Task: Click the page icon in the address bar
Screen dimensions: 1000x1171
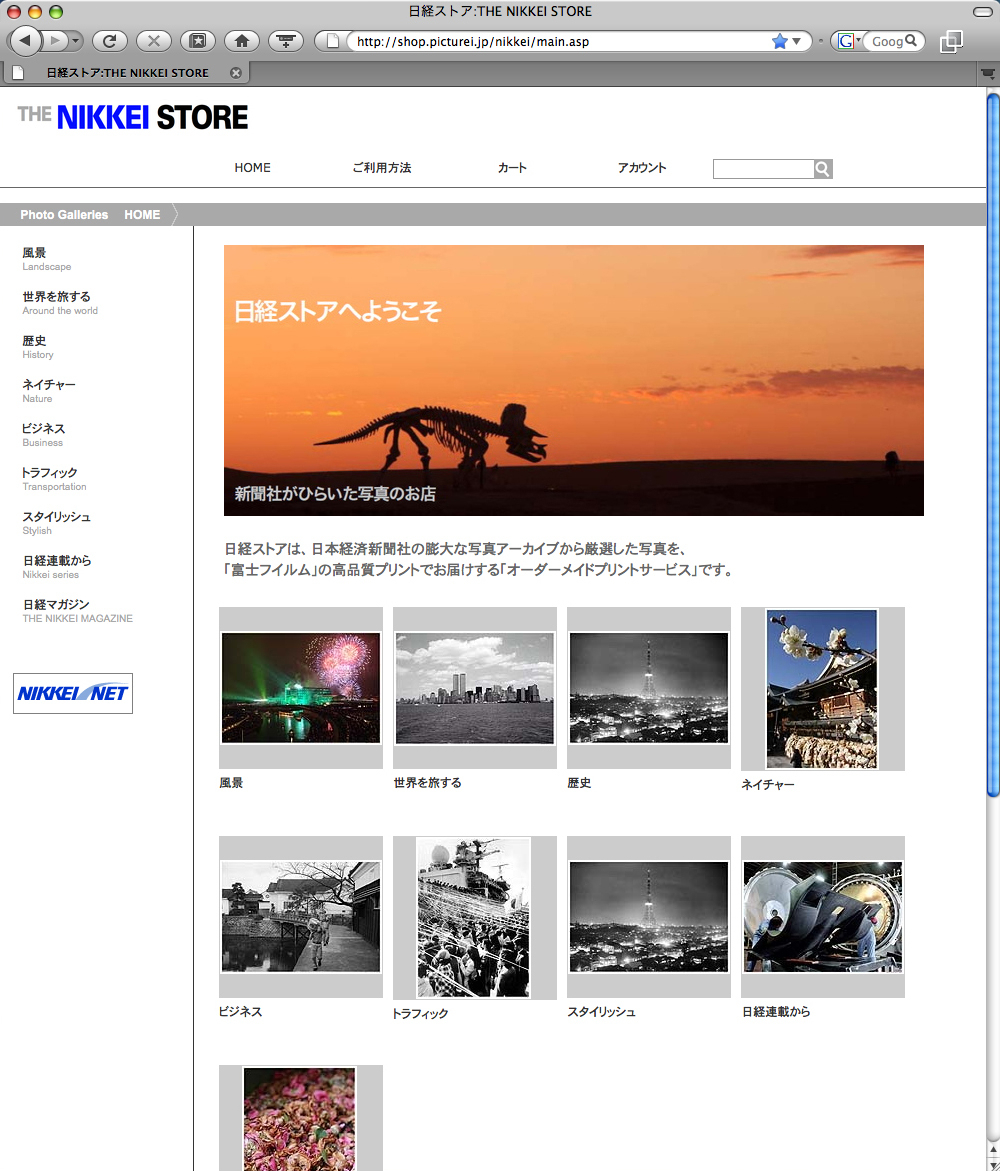Action: tap(333, 41)
